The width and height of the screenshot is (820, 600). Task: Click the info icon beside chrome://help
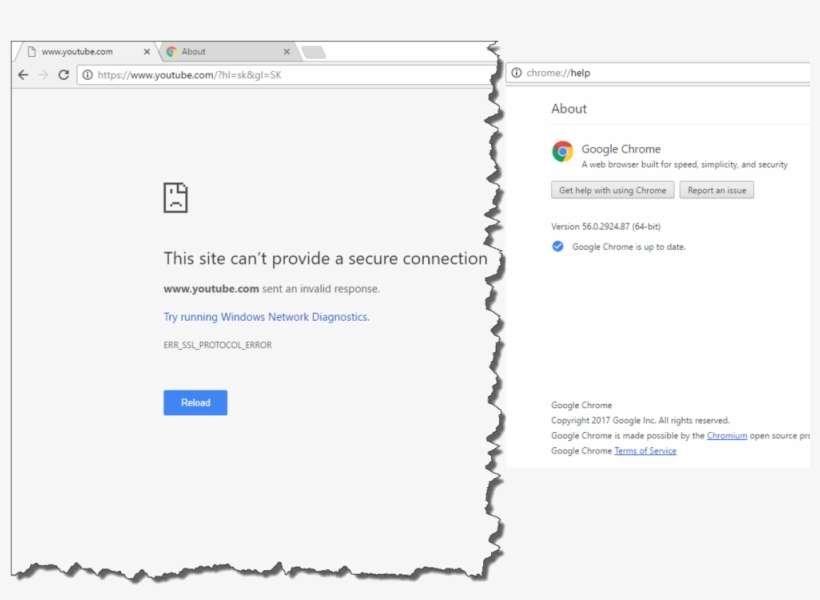[x=518, y=72]
